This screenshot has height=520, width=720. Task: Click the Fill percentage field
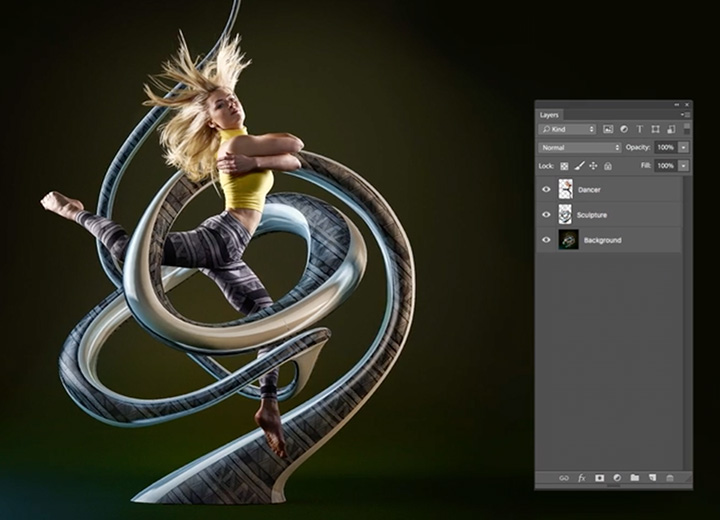pos(665,165)
